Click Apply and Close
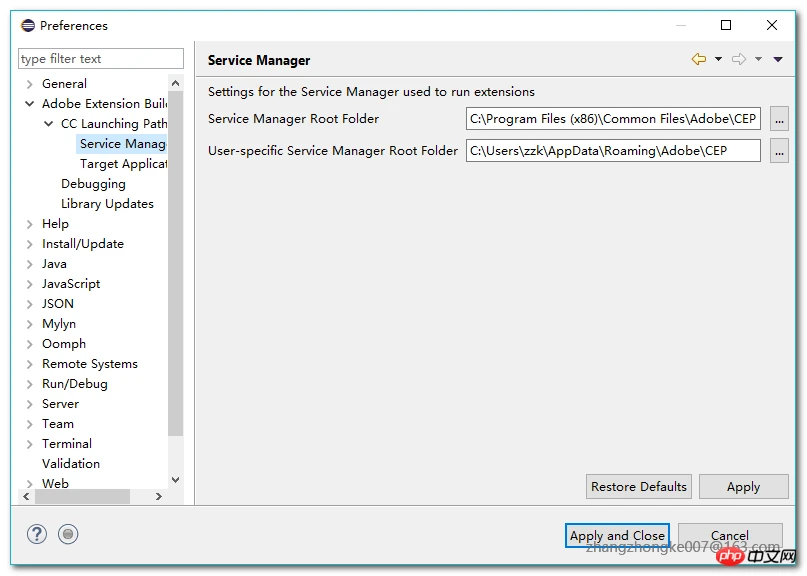 point(617,535)
